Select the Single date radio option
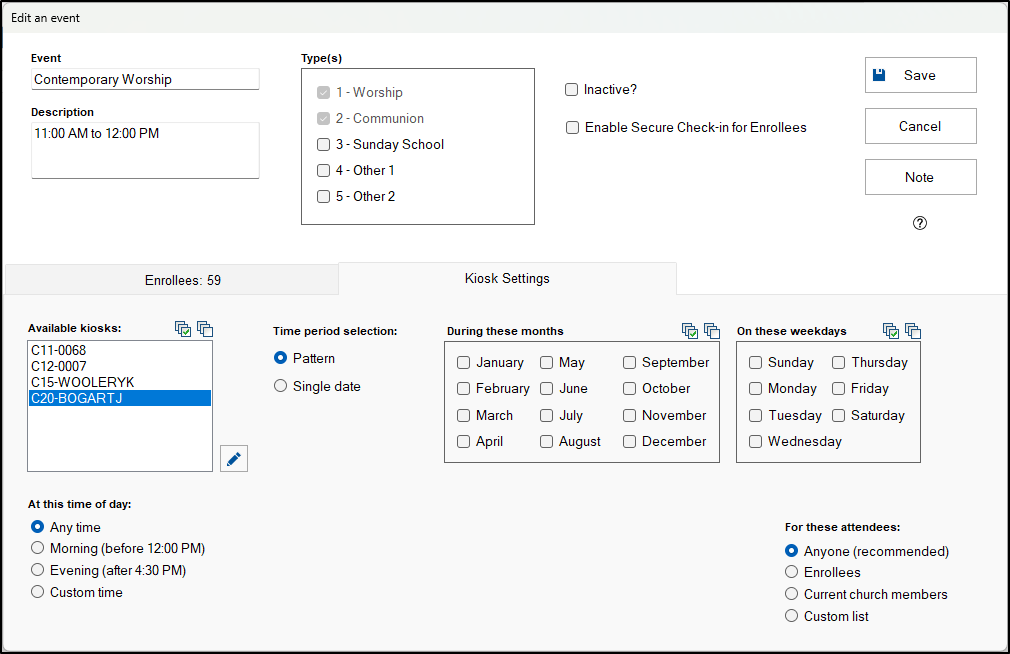The width and height of the screenshot is (1010, 654). pyautogui.click(x=281, y=386)
